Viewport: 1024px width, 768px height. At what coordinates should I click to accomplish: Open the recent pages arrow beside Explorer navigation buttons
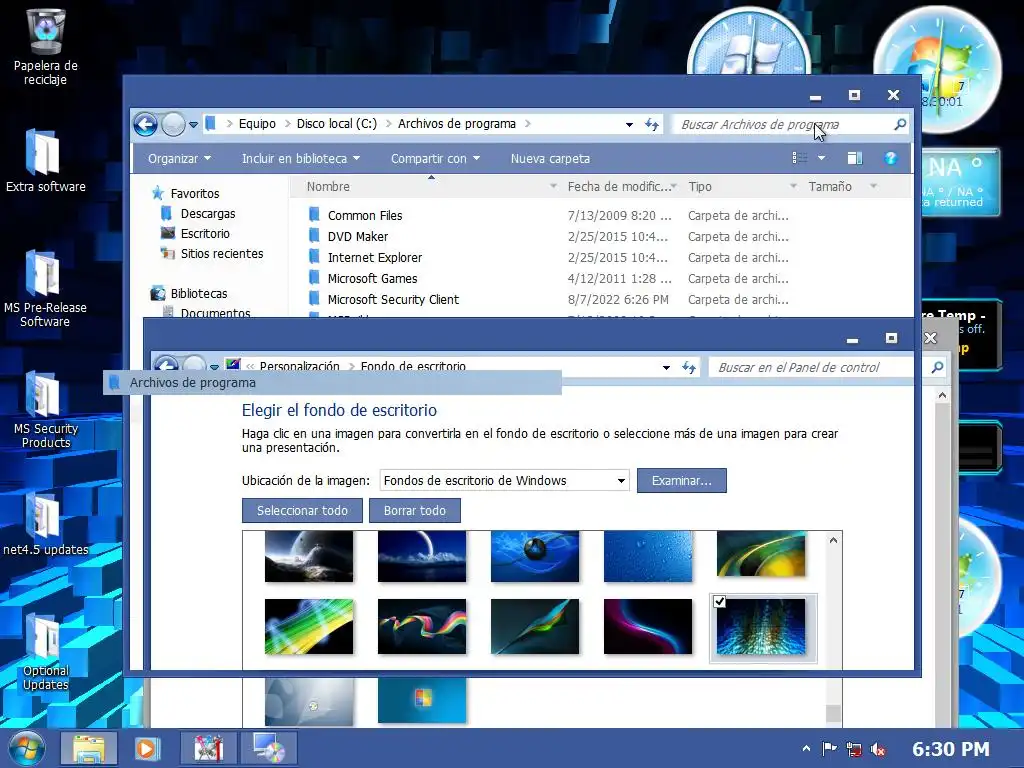click(193, 125)
